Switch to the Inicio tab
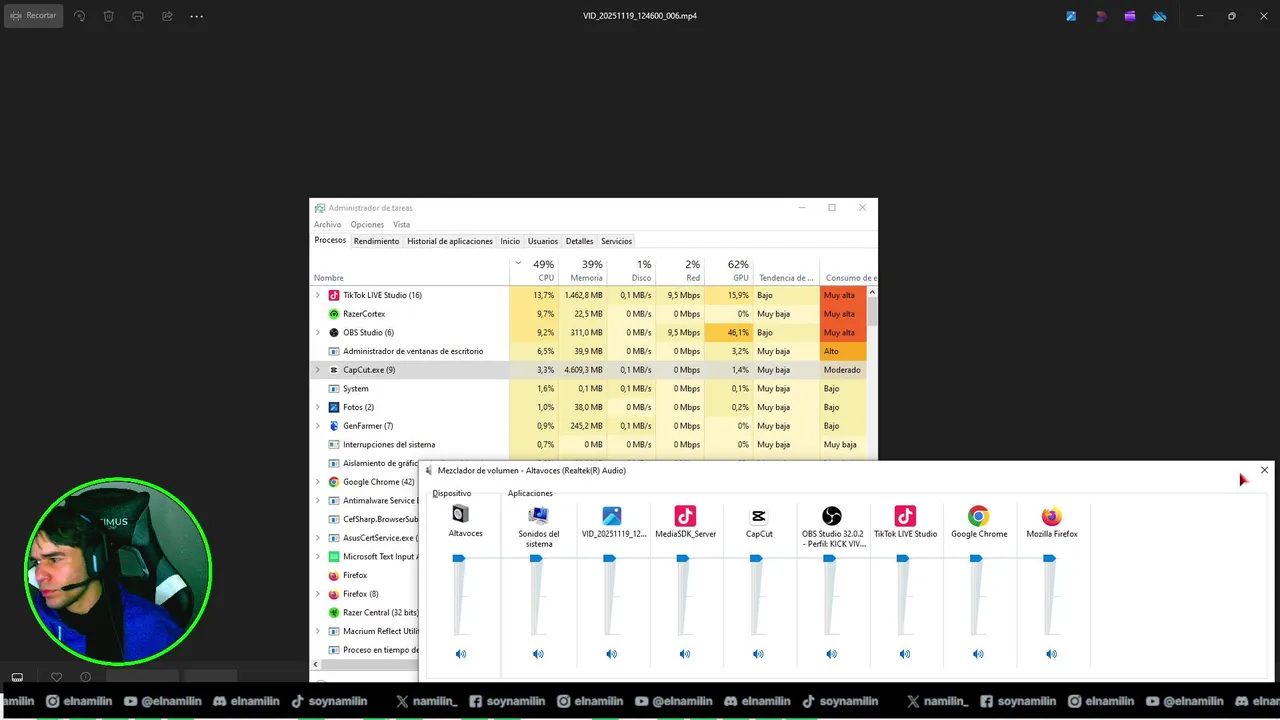1280x720 pixels. pyautogui.click(x=510, y=241)
